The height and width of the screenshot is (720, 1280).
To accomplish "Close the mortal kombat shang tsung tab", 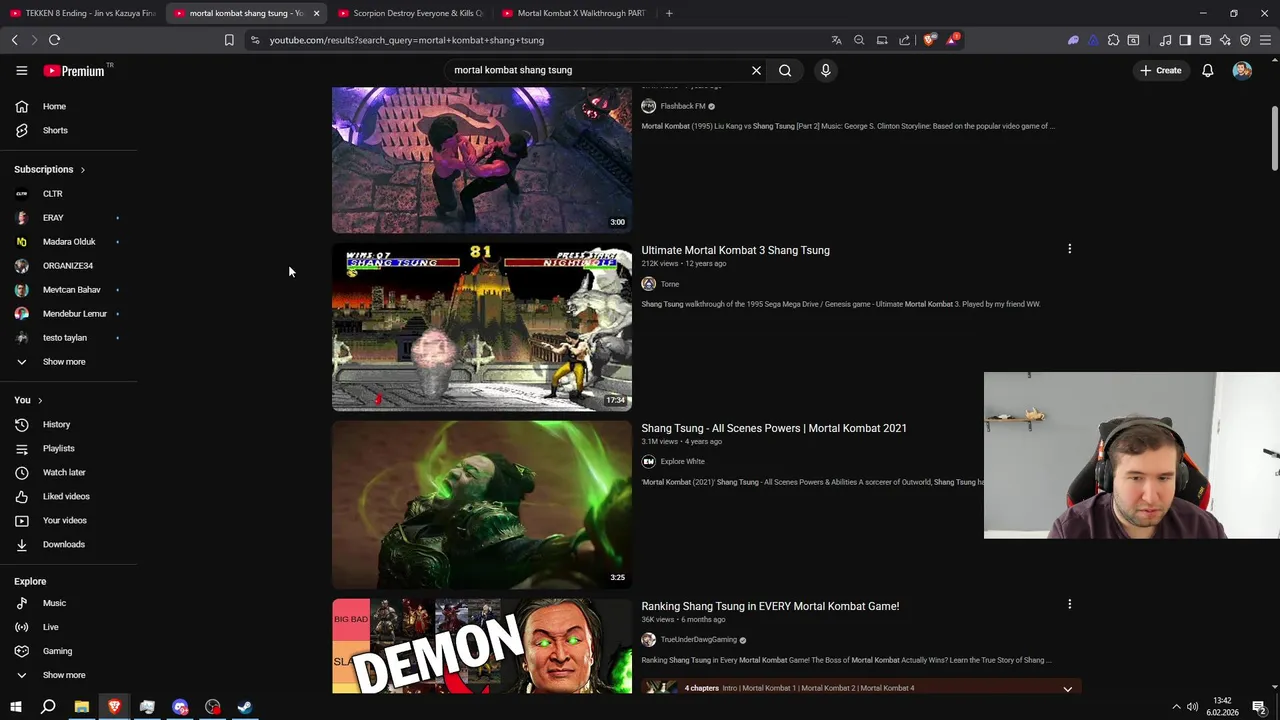I will [316, 13].
